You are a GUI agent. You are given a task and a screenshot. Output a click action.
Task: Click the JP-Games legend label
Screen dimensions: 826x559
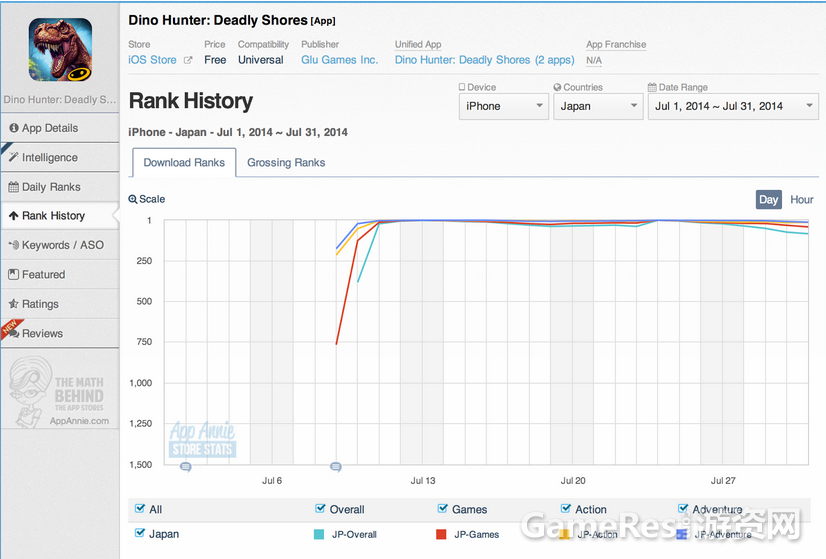[x=477, y=534]
